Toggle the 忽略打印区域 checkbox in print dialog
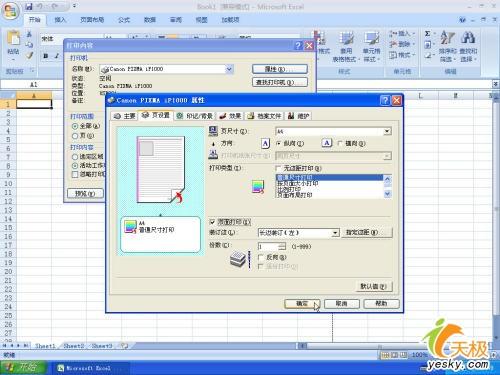Image resolution: width=500 pixels, height=375 pixels. (75, 174)
